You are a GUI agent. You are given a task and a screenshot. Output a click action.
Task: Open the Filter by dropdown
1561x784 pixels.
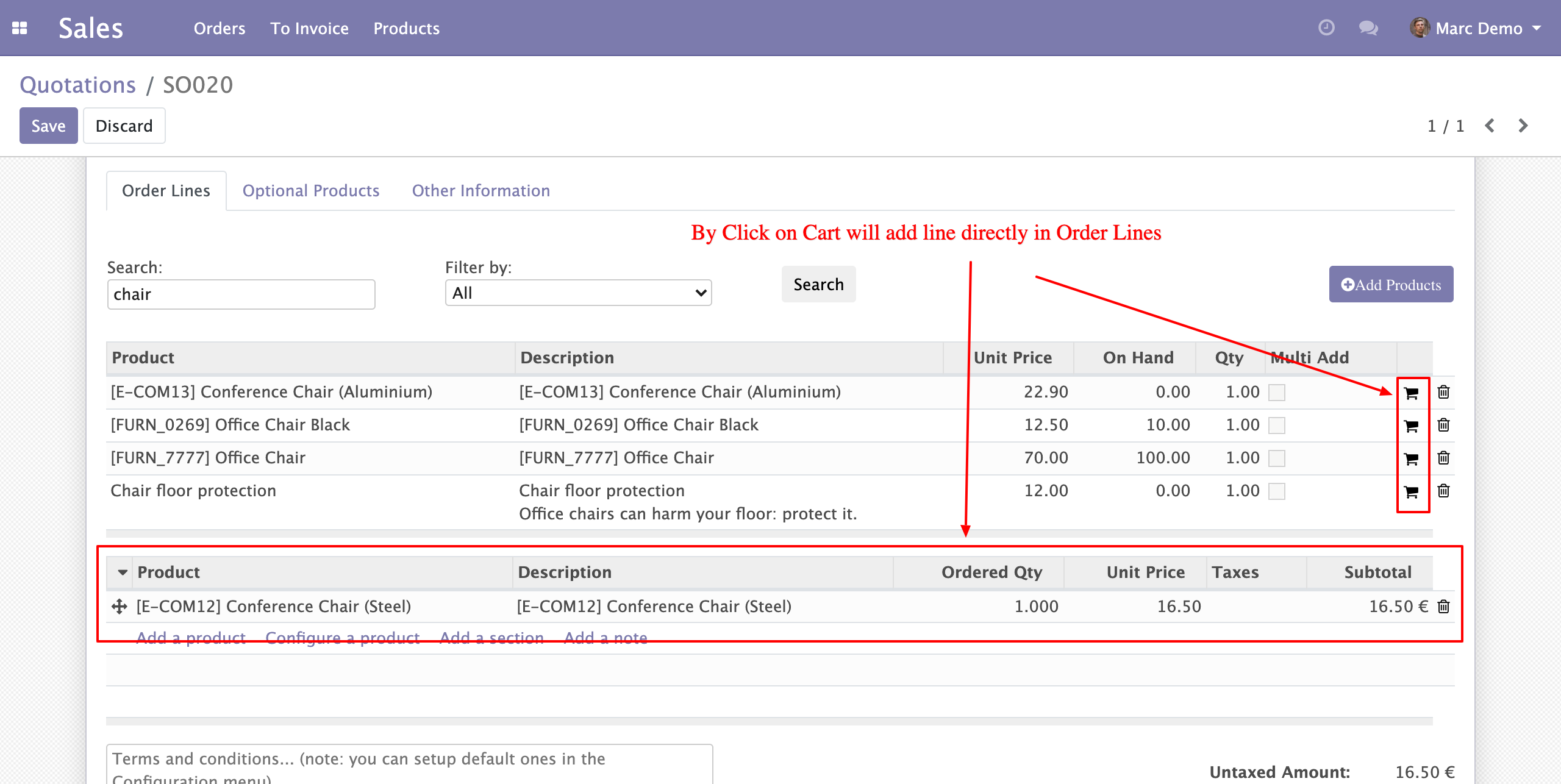point(578,293)
